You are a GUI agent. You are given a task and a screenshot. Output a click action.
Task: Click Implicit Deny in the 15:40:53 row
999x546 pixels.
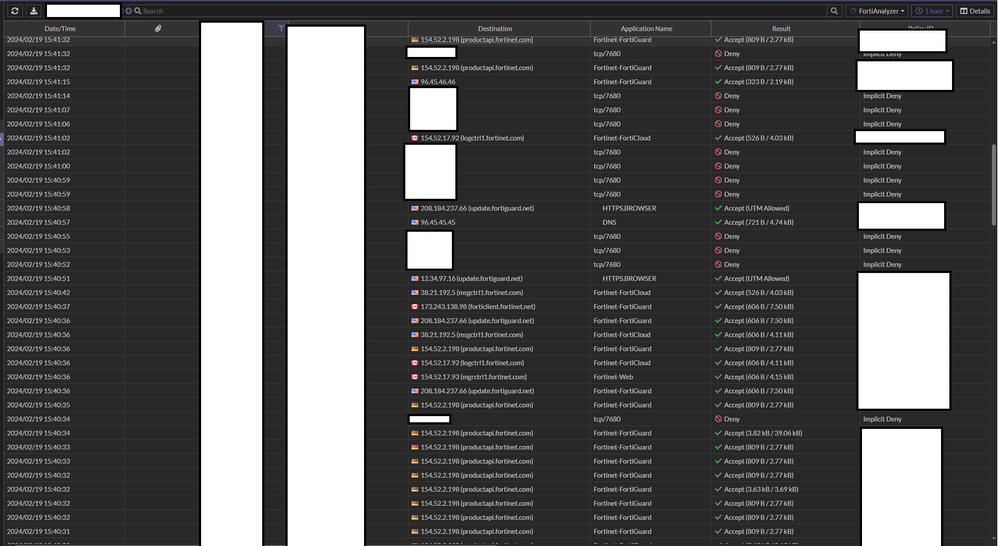coord(882,250)
